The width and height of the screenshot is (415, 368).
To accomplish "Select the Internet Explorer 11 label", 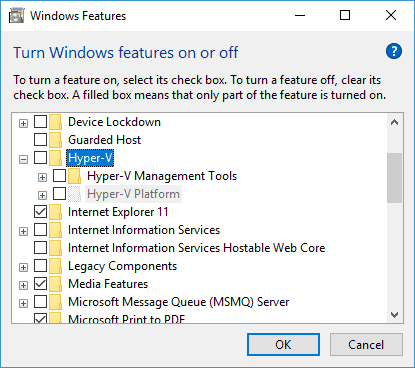I will coord(118,212).
